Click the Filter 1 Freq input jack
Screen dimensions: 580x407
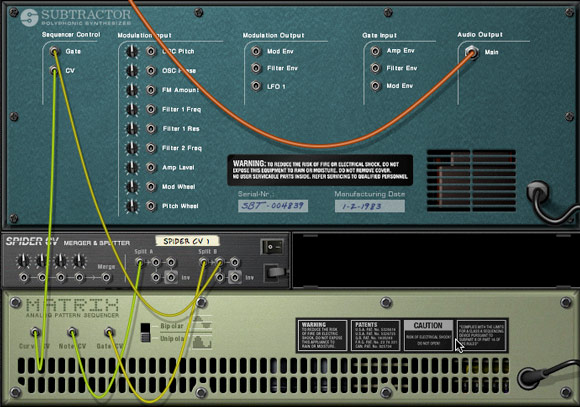click(x=151, y=109)
